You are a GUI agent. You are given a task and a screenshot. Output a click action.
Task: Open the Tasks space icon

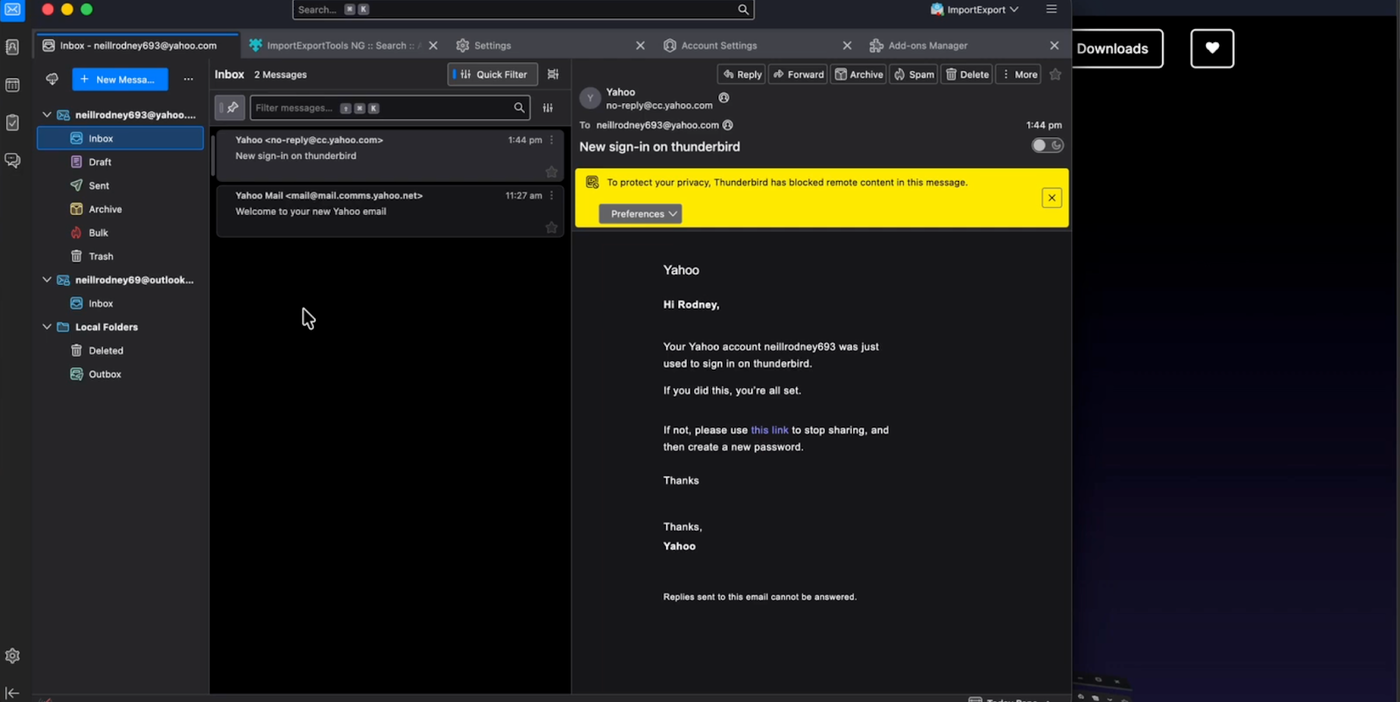(13, 123)
